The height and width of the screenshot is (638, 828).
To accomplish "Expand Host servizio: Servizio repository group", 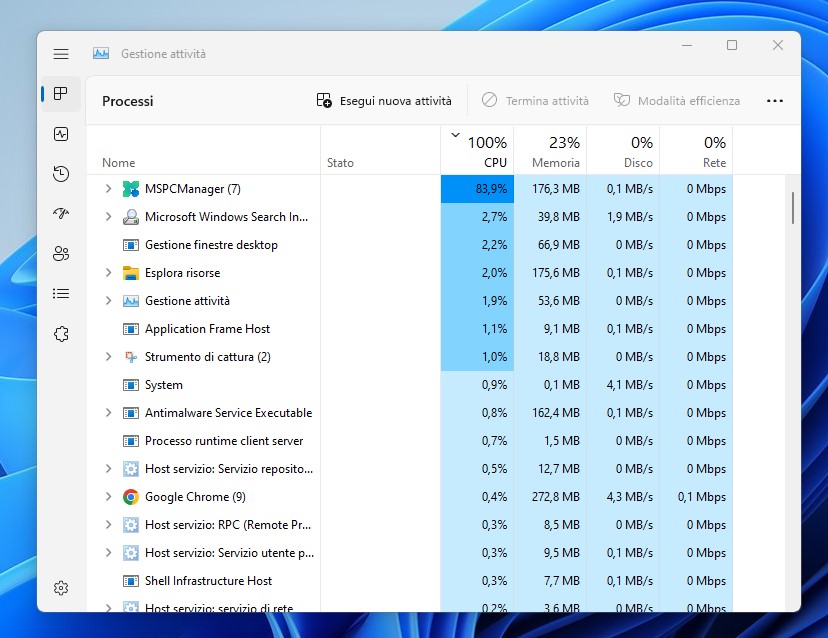I will click(108, 468).
